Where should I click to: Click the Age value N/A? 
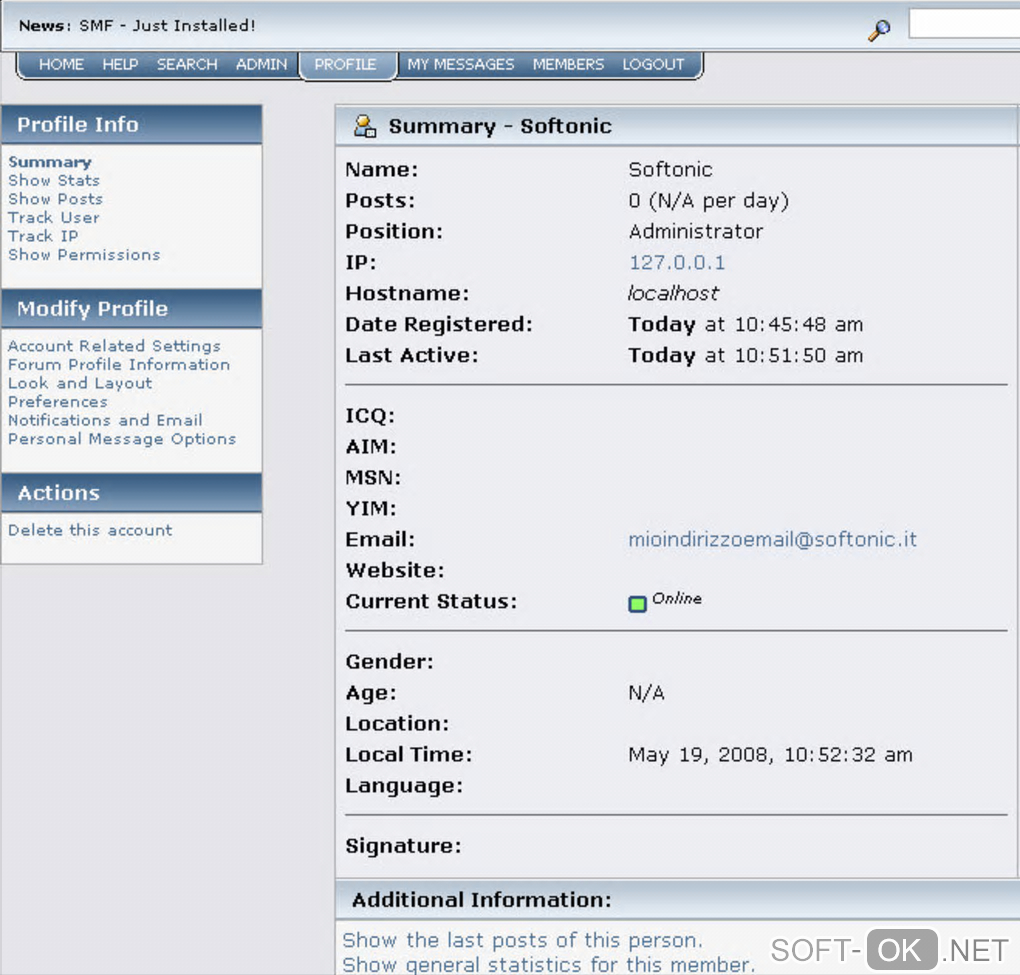646,693
